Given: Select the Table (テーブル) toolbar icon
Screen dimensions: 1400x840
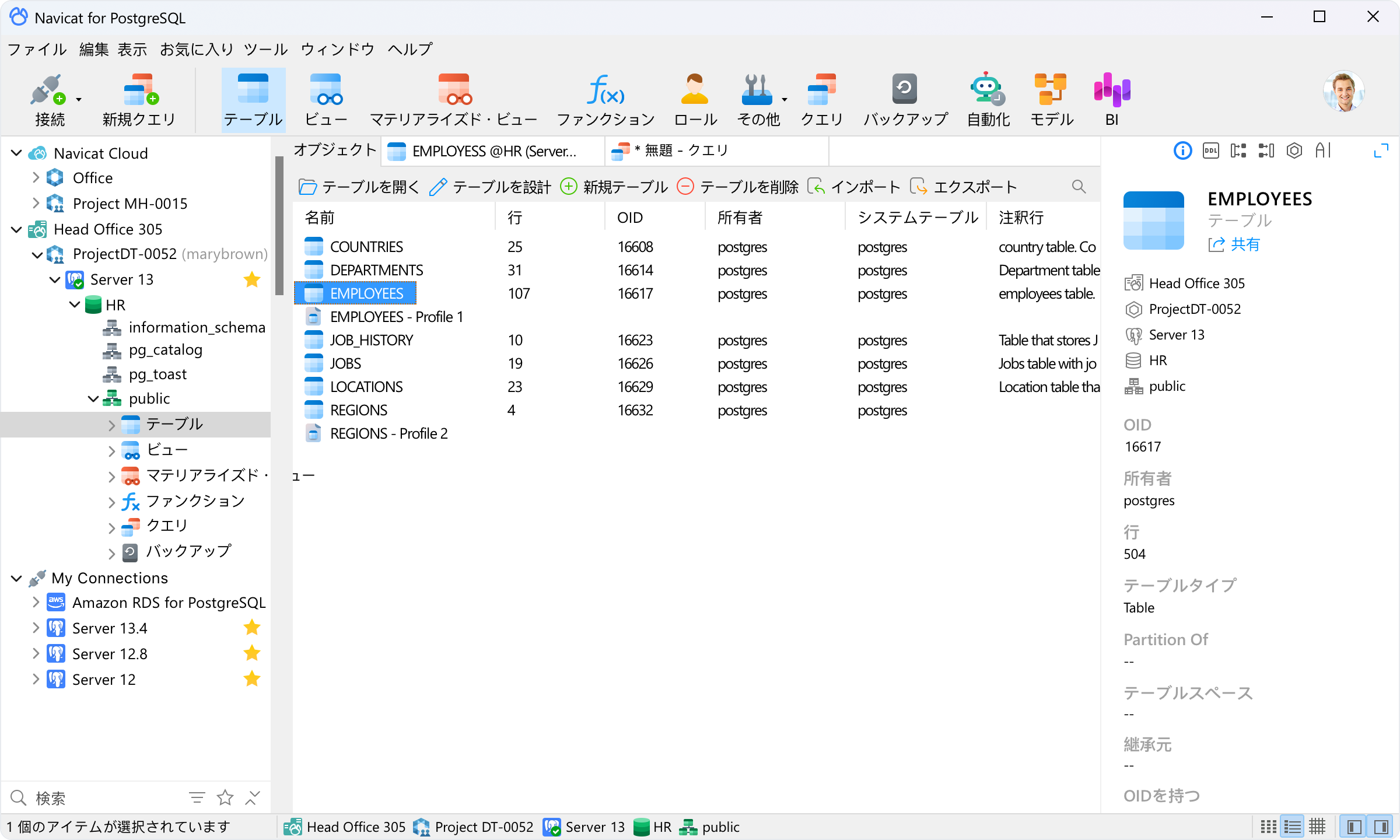Looking at the screenshot, I should pyautogui.click(x=253, y=100).
